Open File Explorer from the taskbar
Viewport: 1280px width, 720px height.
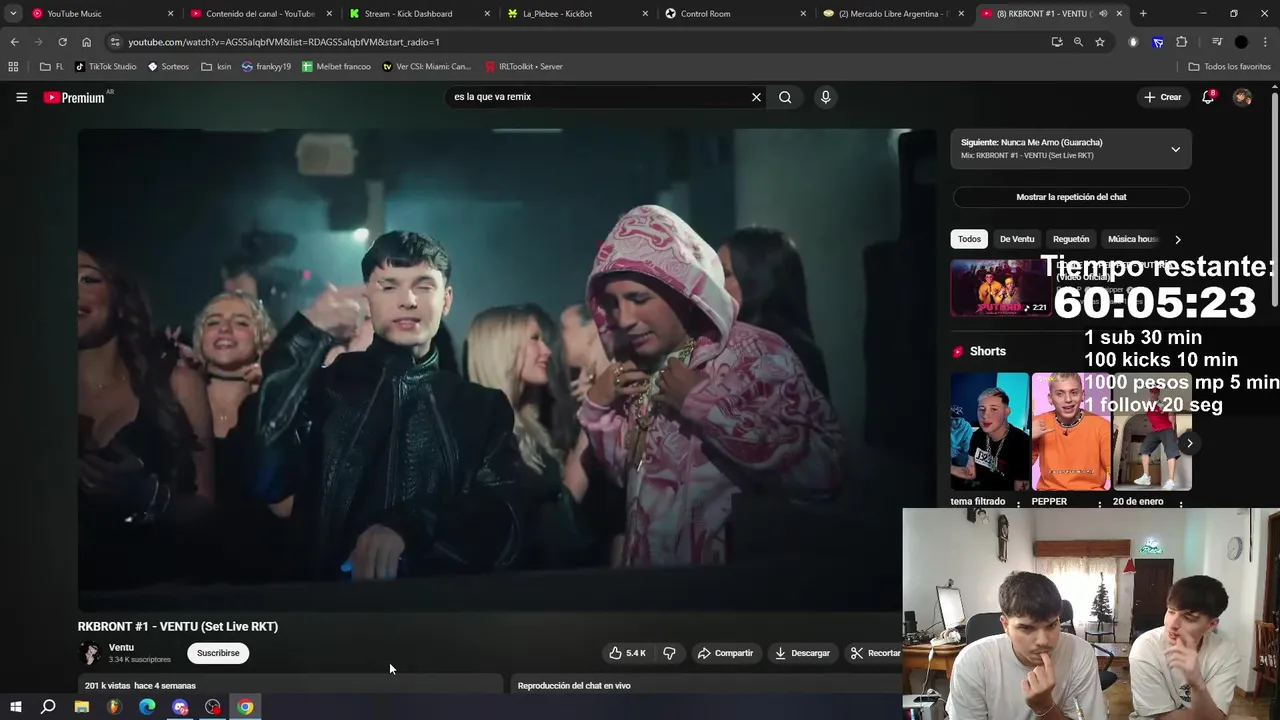click(x=81, y=707)
